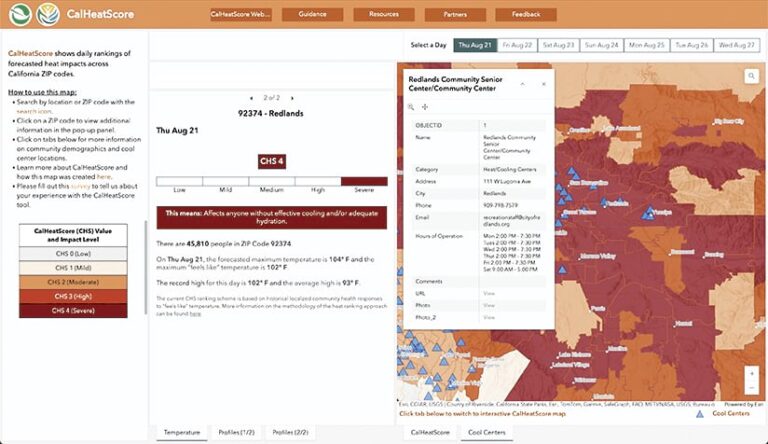Select day Thu Aug 21
768x444 pixels.
tap(475, 45)
